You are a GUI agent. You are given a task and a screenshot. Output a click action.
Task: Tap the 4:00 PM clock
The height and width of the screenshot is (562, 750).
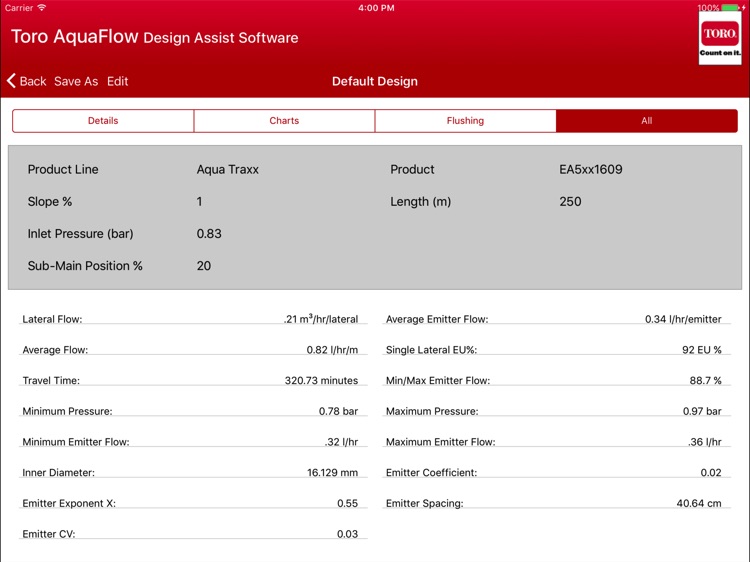pos(376,8)
